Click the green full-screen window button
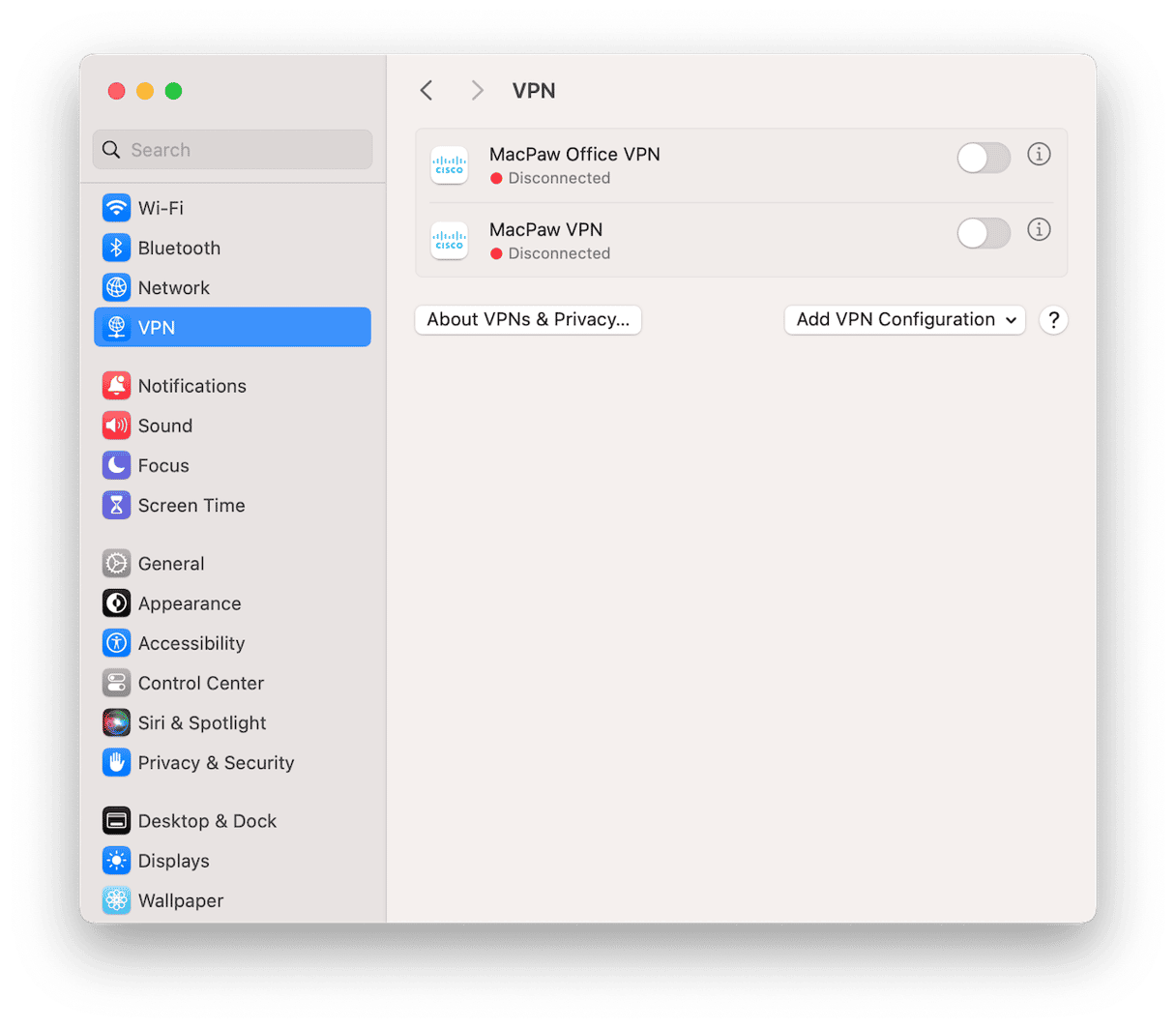Image resolution: width=1176 pixels, height=1028 pixels. 174,91
